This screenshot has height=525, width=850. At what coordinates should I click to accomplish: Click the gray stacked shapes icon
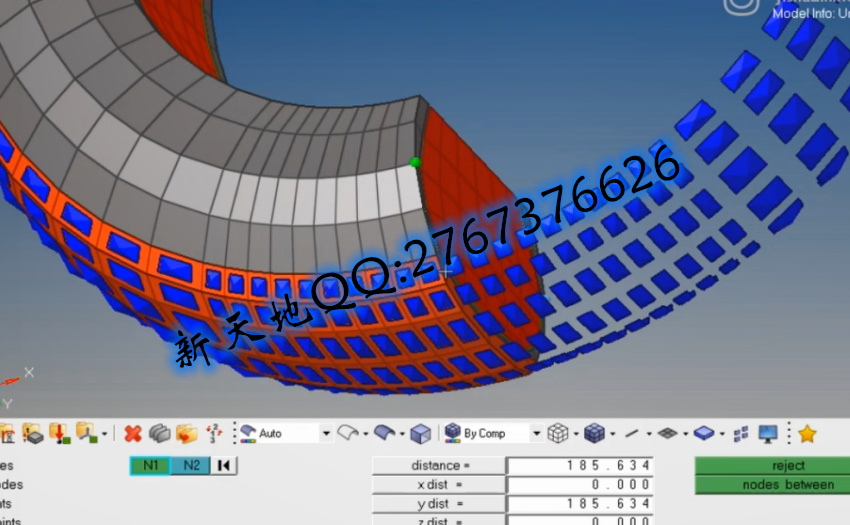click(x=159, y=433)
